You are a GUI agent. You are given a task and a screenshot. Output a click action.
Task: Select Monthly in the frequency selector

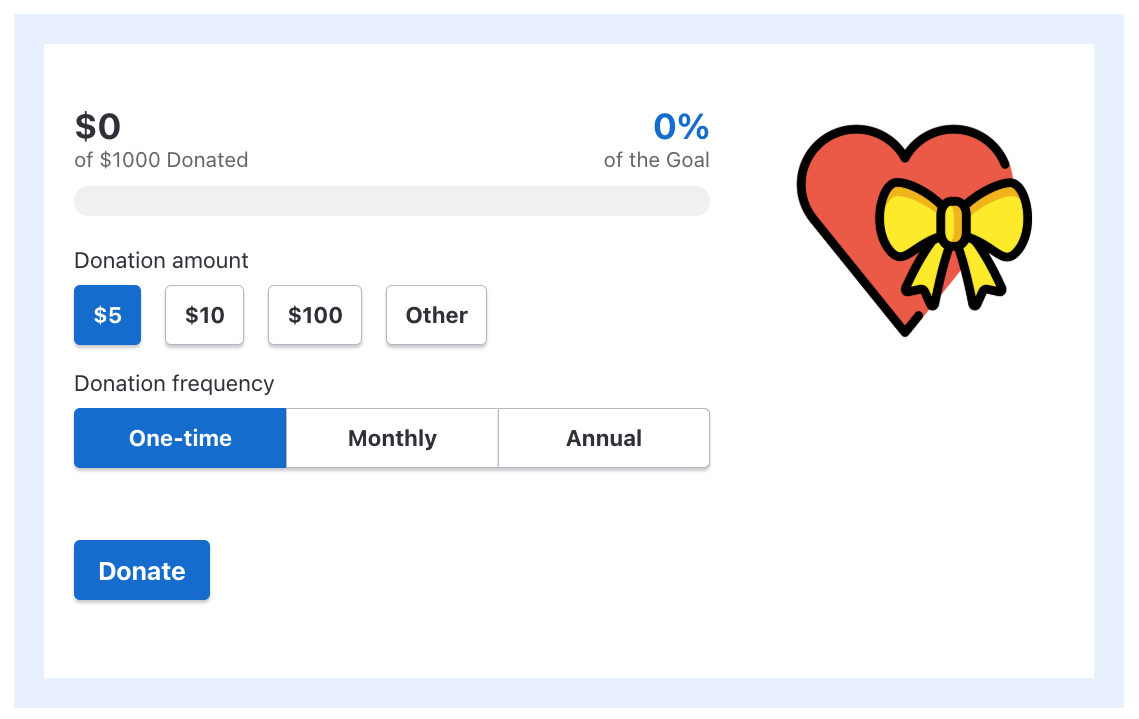click(392, 437)
